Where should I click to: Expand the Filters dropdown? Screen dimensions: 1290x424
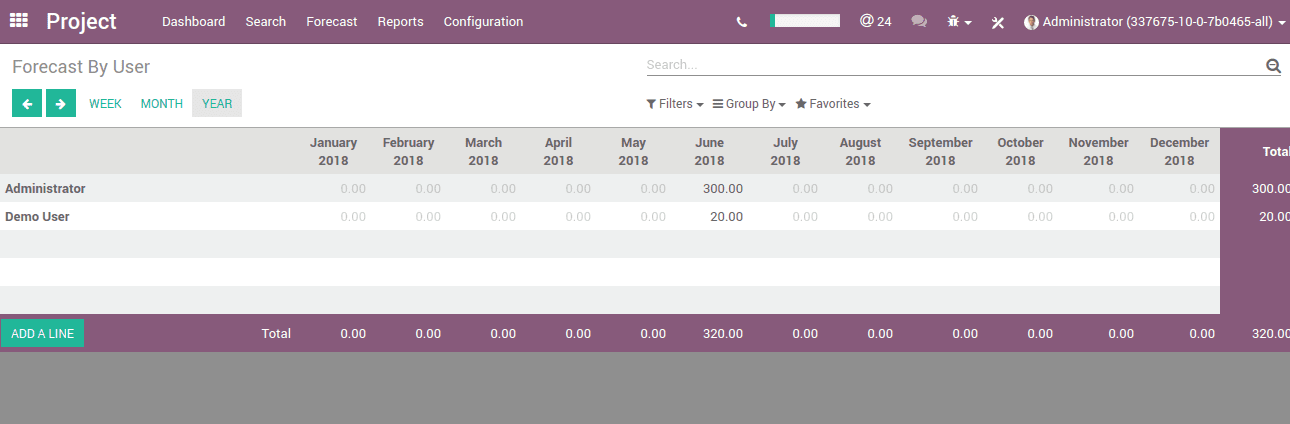[x=675, y=104]
